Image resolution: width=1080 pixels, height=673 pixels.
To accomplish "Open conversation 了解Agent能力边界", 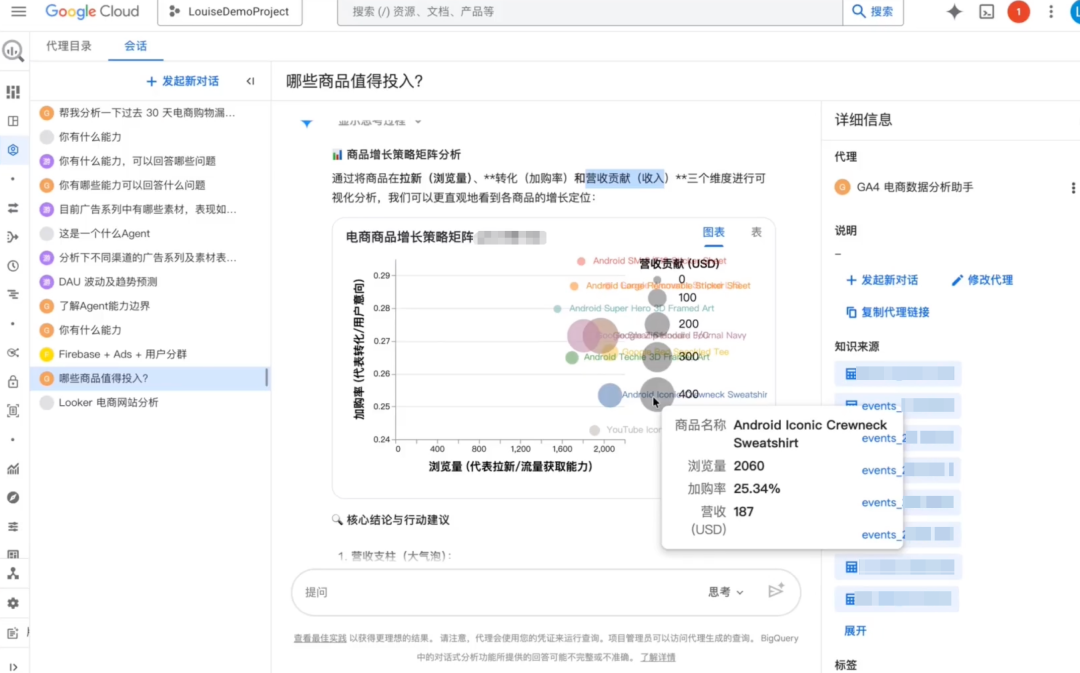I will (150, 305).
